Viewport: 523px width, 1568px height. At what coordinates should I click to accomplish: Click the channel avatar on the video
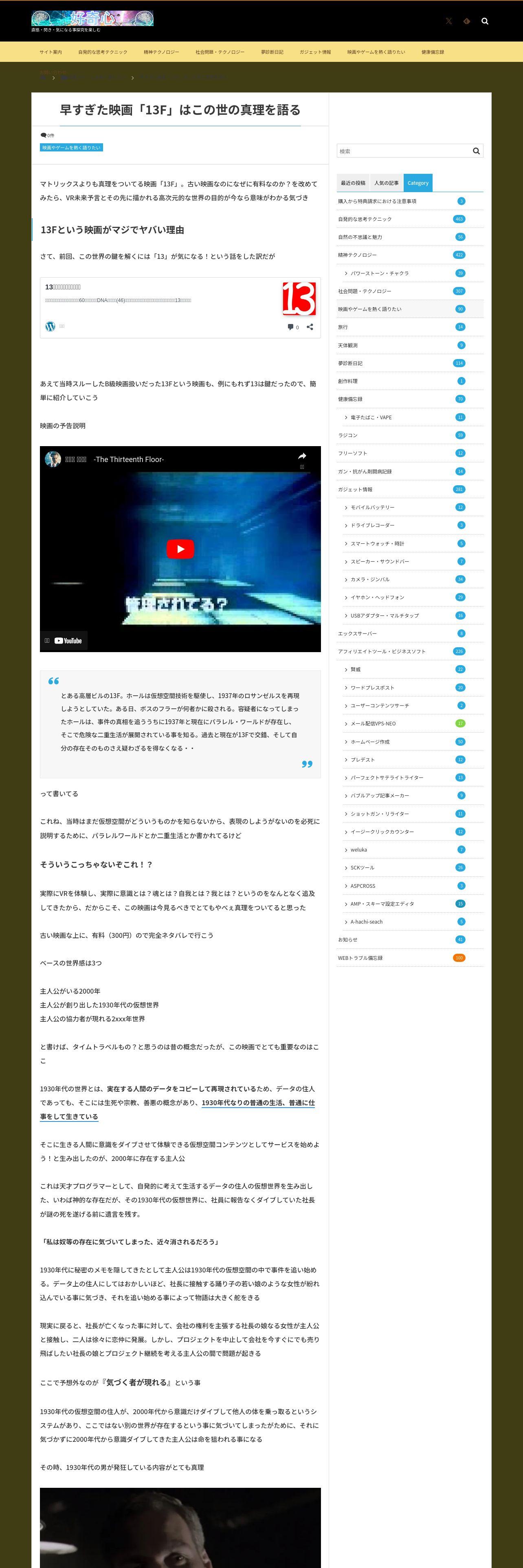53,459
